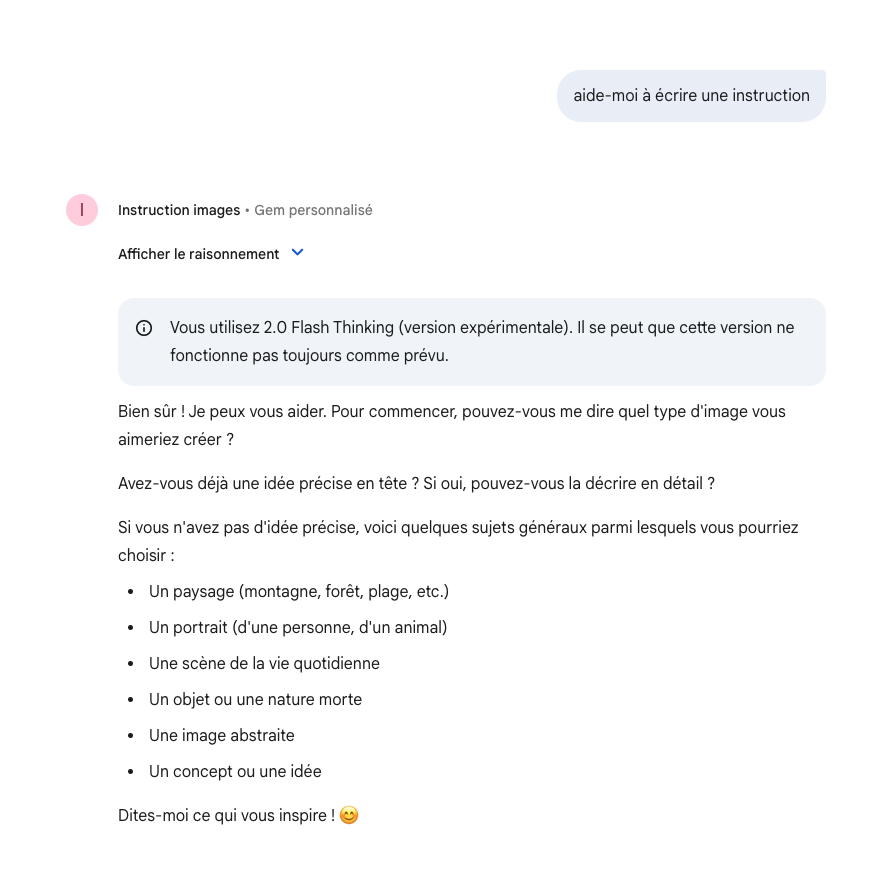This screenshot has height=896, width=878.
Task: Click the "Un portrait" list item
Action: [297, 627]
